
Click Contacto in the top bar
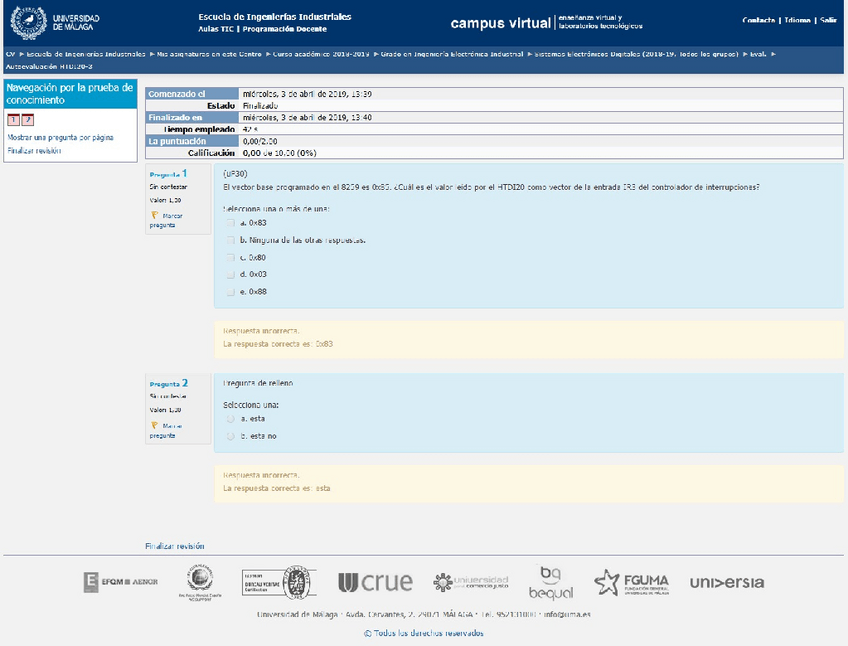(759, 20)
